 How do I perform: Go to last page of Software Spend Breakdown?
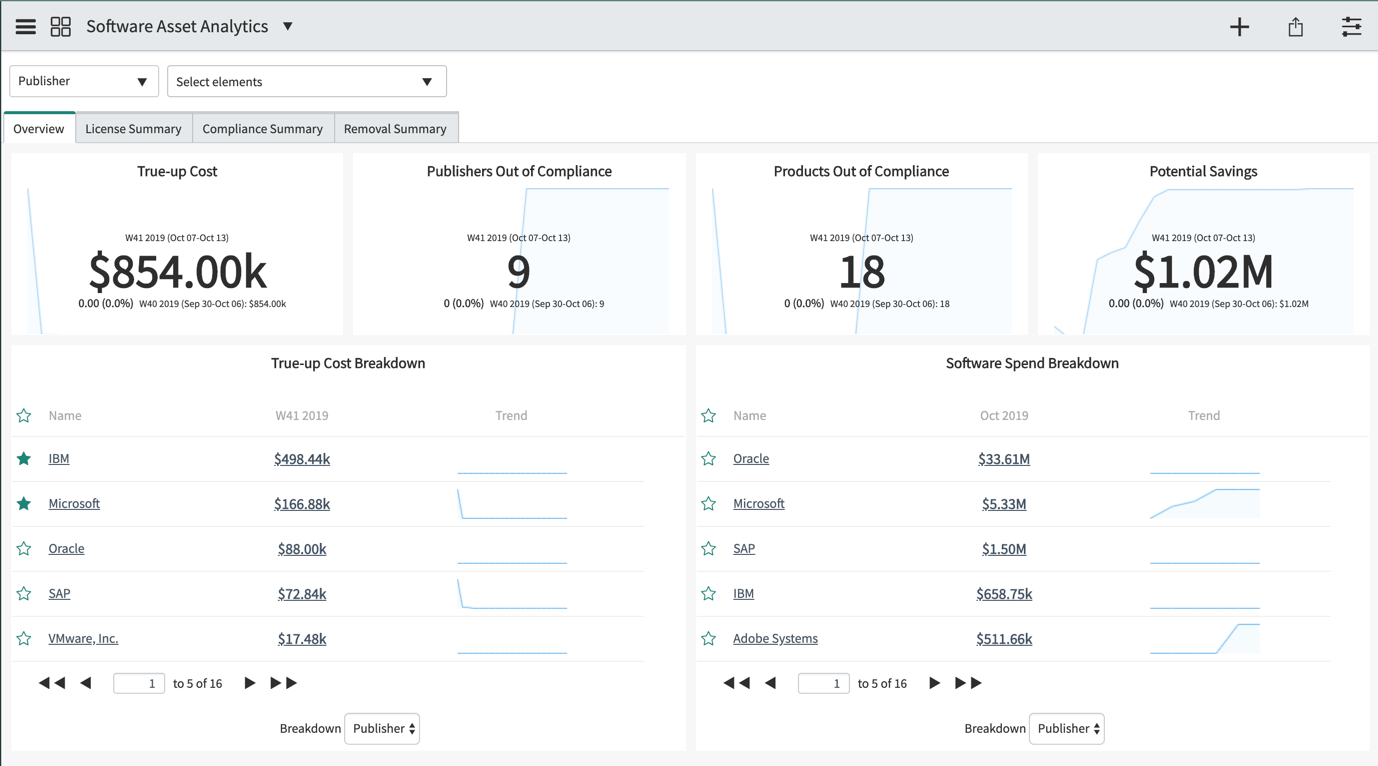pyautogui.click(x=969, y=683)
